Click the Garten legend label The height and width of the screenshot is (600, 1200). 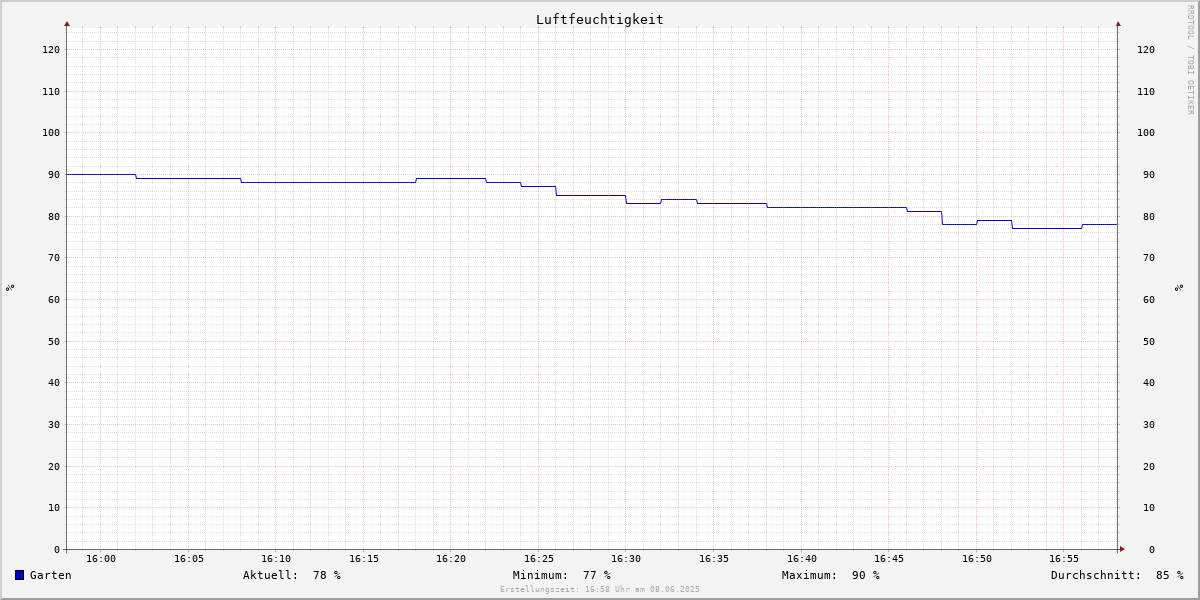pyautogui.click(x=50, y=575)
